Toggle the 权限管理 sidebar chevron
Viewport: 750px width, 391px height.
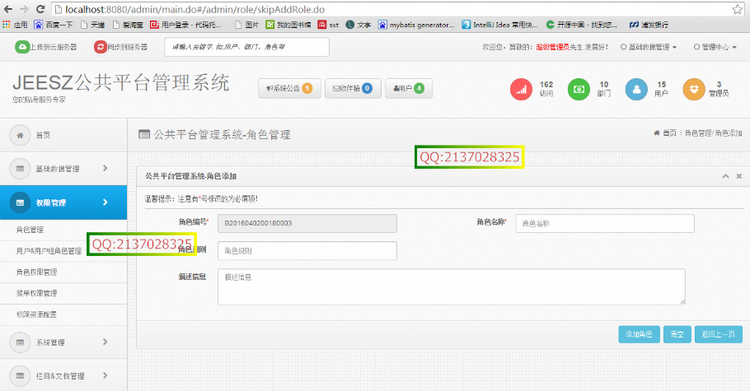tap(105, 202)
